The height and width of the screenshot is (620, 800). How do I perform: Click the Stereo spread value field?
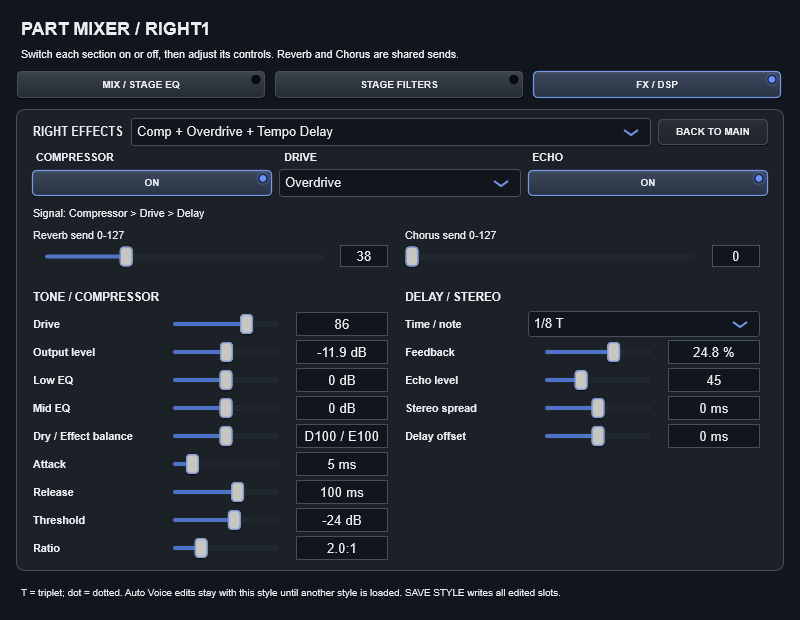(x=714, y=408)
